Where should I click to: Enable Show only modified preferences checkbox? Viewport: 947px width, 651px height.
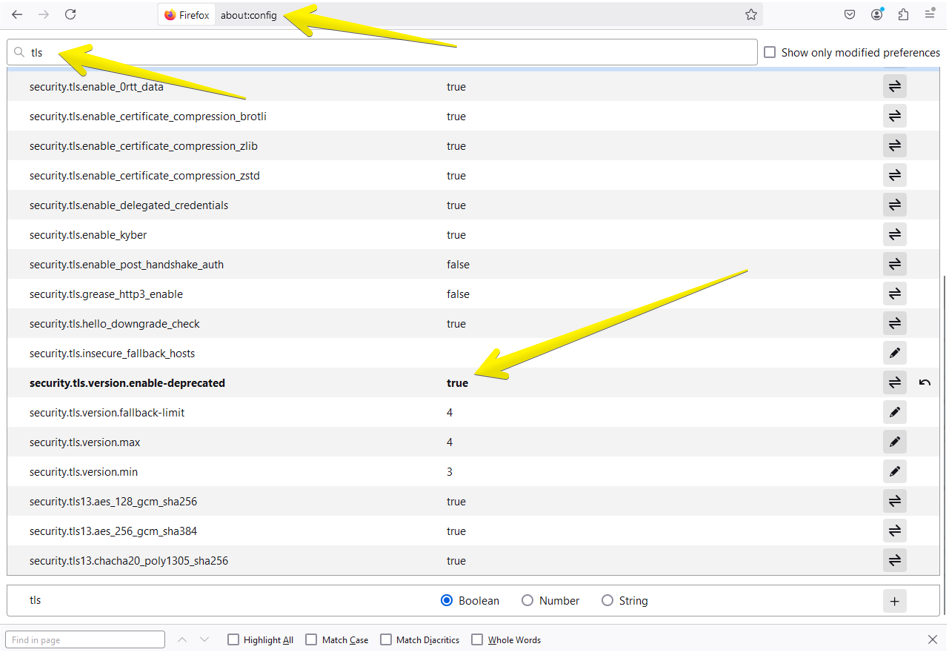[770, 52]
